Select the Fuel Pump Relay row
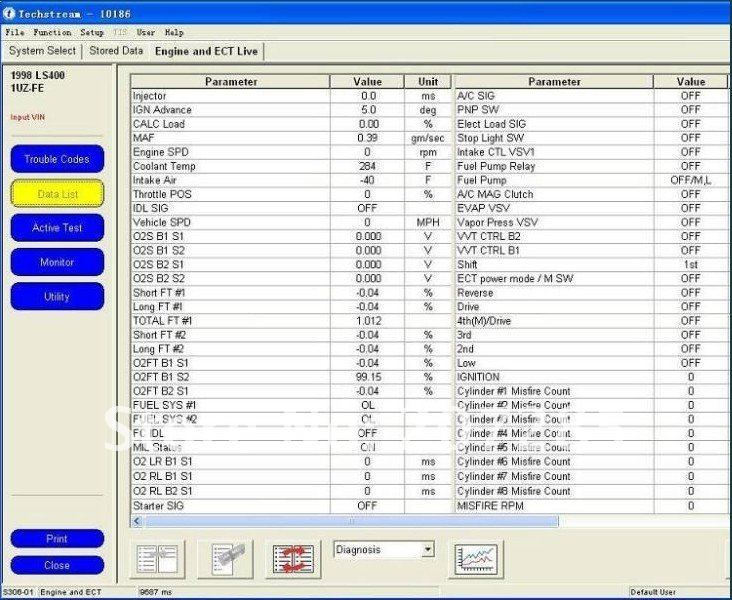The width and height of the screenshot is (732, 600). (591, 166)
